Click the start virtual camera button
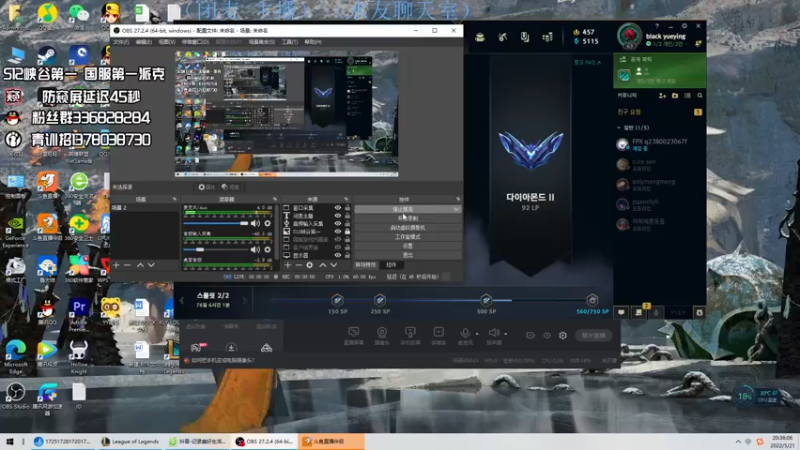This screenshot has width=800, height=450. pos(408,228)
